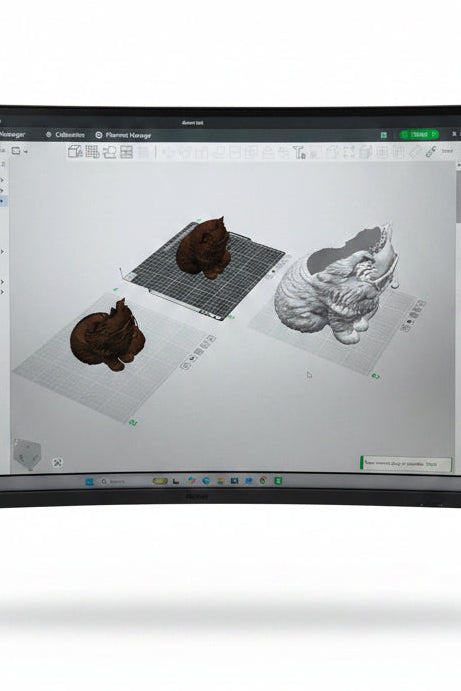Viewport: 461px width, 691px height.
Task: Select the white cat model on plate 03
Action: (x=337, y=282)
